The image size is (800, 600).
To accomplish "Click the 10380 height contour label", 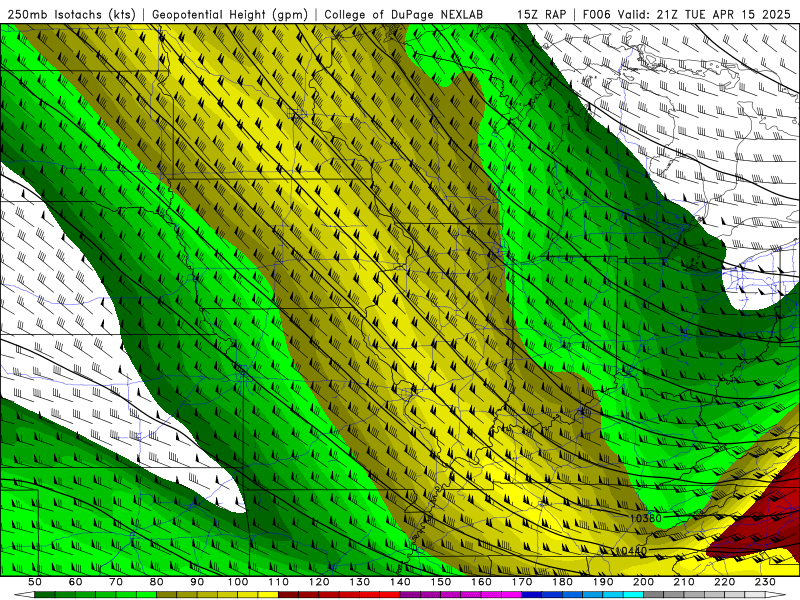I will tap(645, 518).
